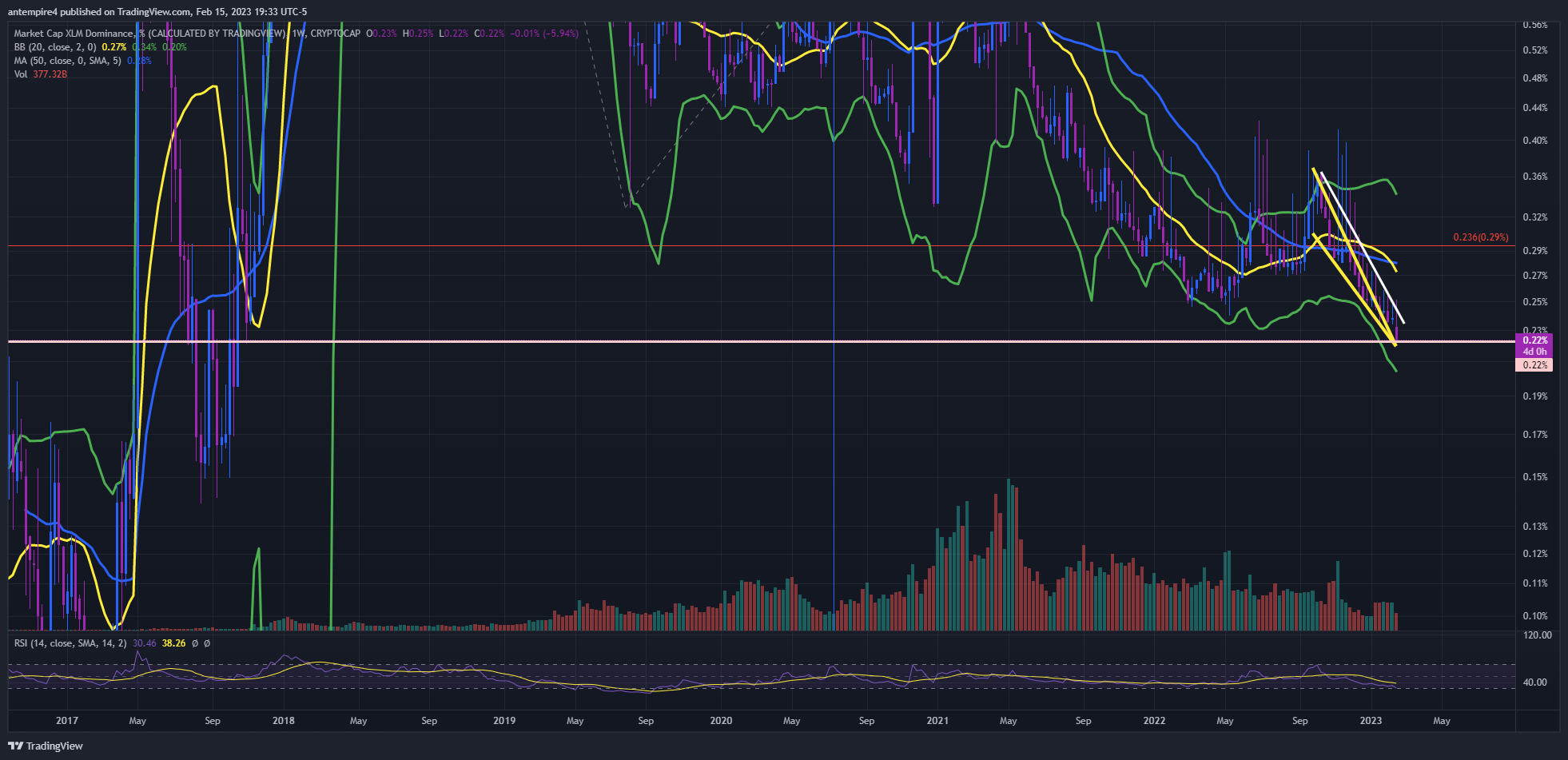Click the 2022 label on the time axis
The image size is (1568, 760).
pyautogui.click(x=1154, y=721)
